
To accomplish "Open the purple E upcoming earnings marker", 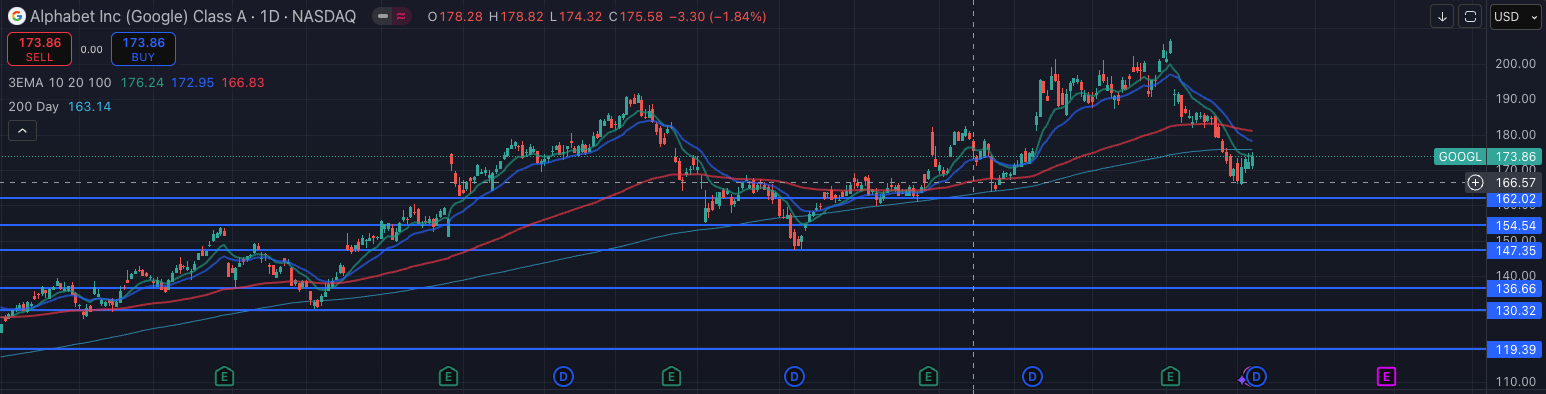I will [x=1386, y=377].
